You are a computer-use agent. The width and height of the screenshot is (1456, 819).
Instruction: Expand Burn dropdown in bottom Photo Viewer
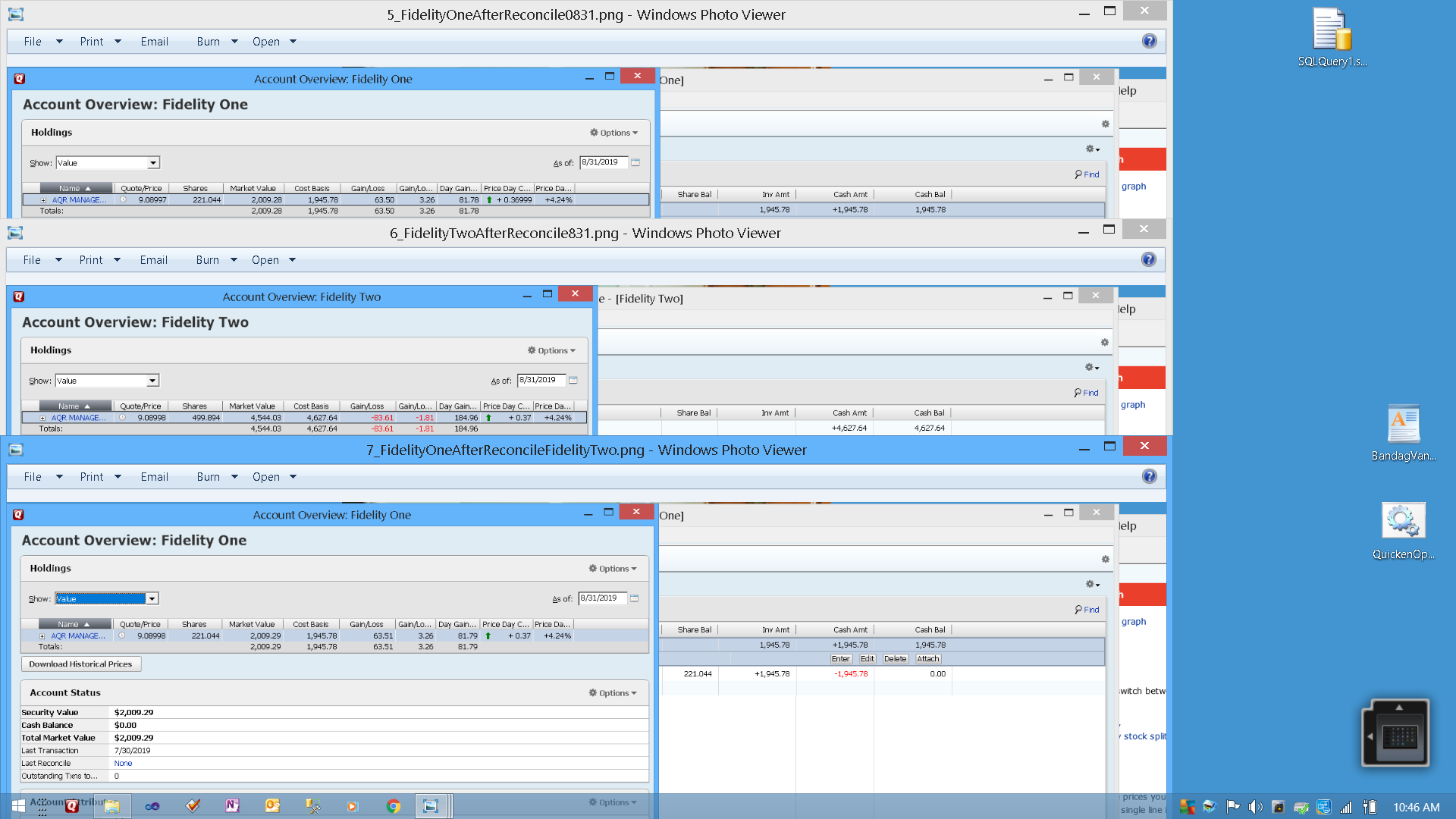[x=234, y=477]
